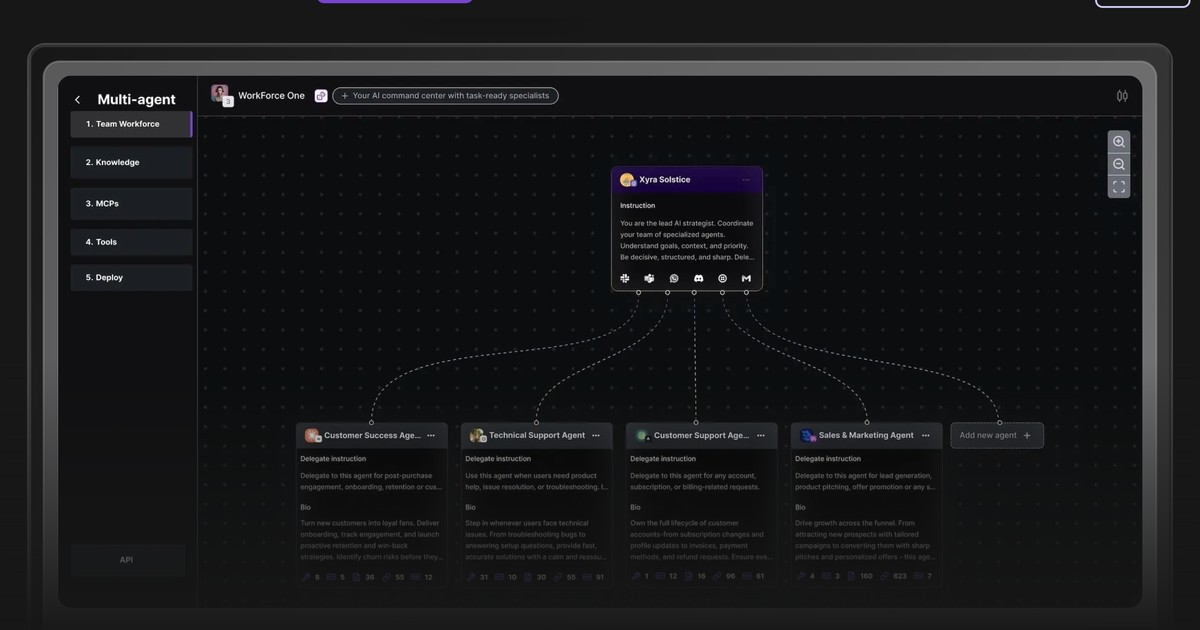Viewport: 1200px width, 630px height.
Task: Select the Xyra Solstice instruction text
Action: coord(687,240)
